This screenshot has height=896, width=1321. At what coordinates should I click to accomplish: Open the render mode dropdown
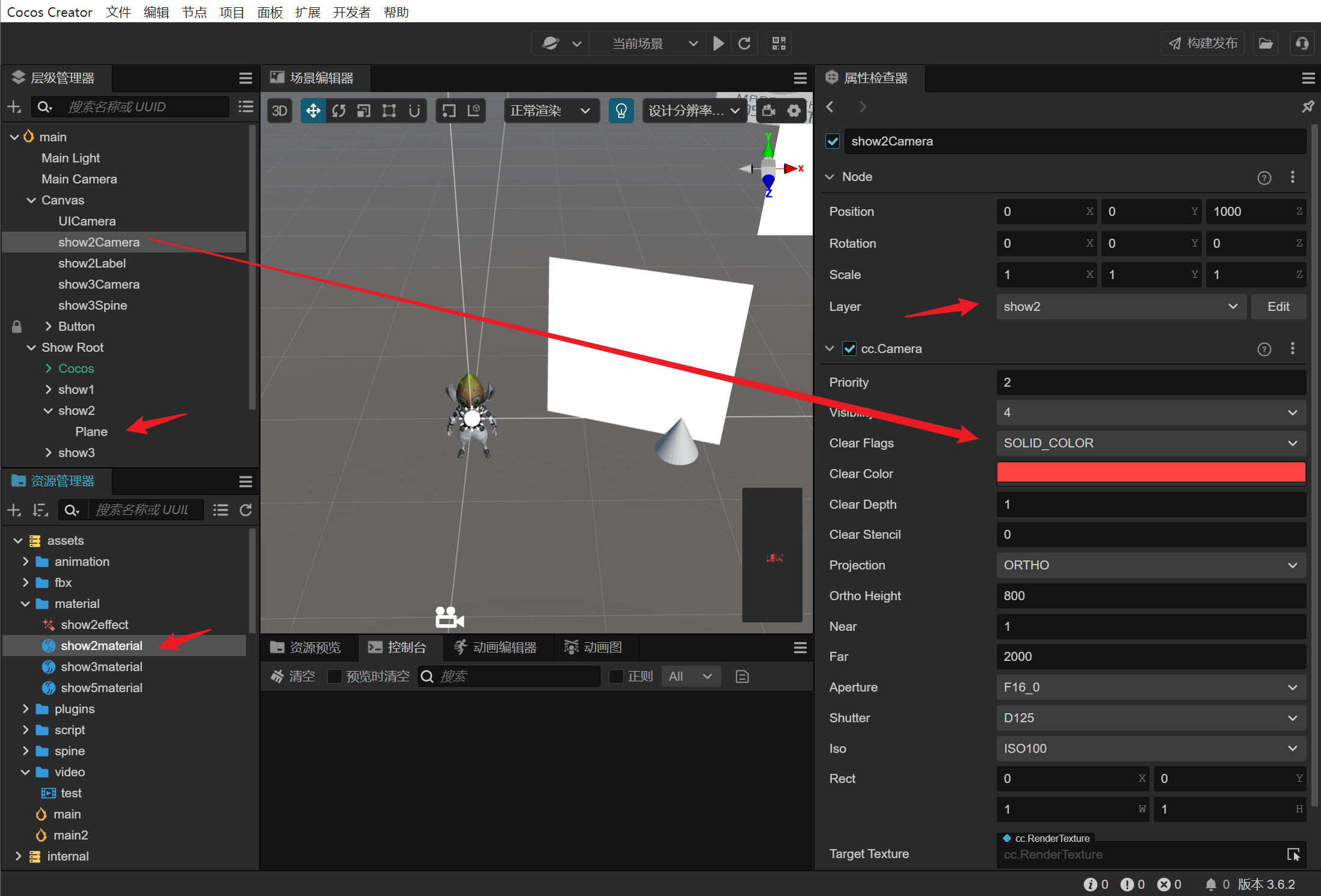[x=551, y=111]
